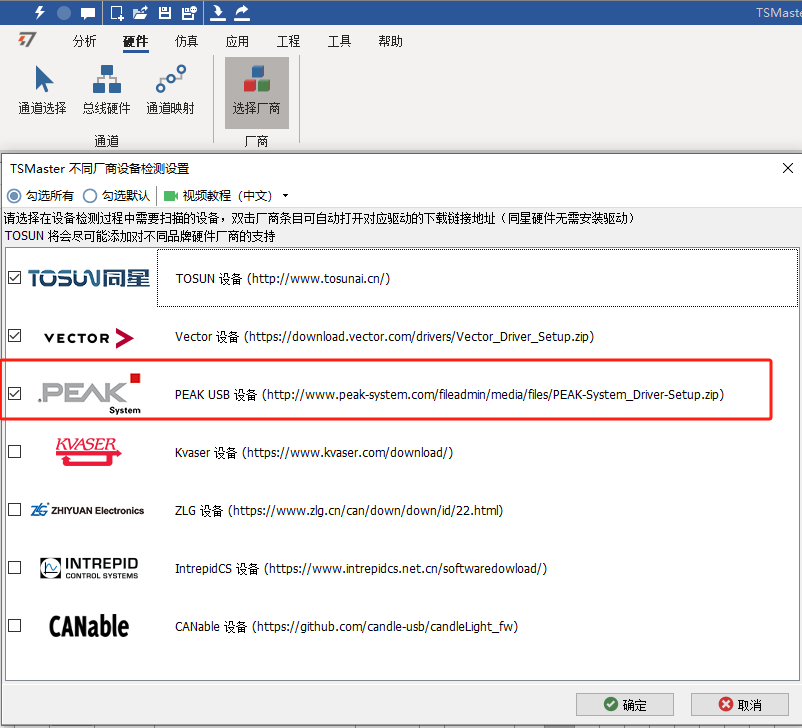Viewport: 802px width, 728px height.
Task: Open the 硬件 ribbon tab
Action: (136, 41)
